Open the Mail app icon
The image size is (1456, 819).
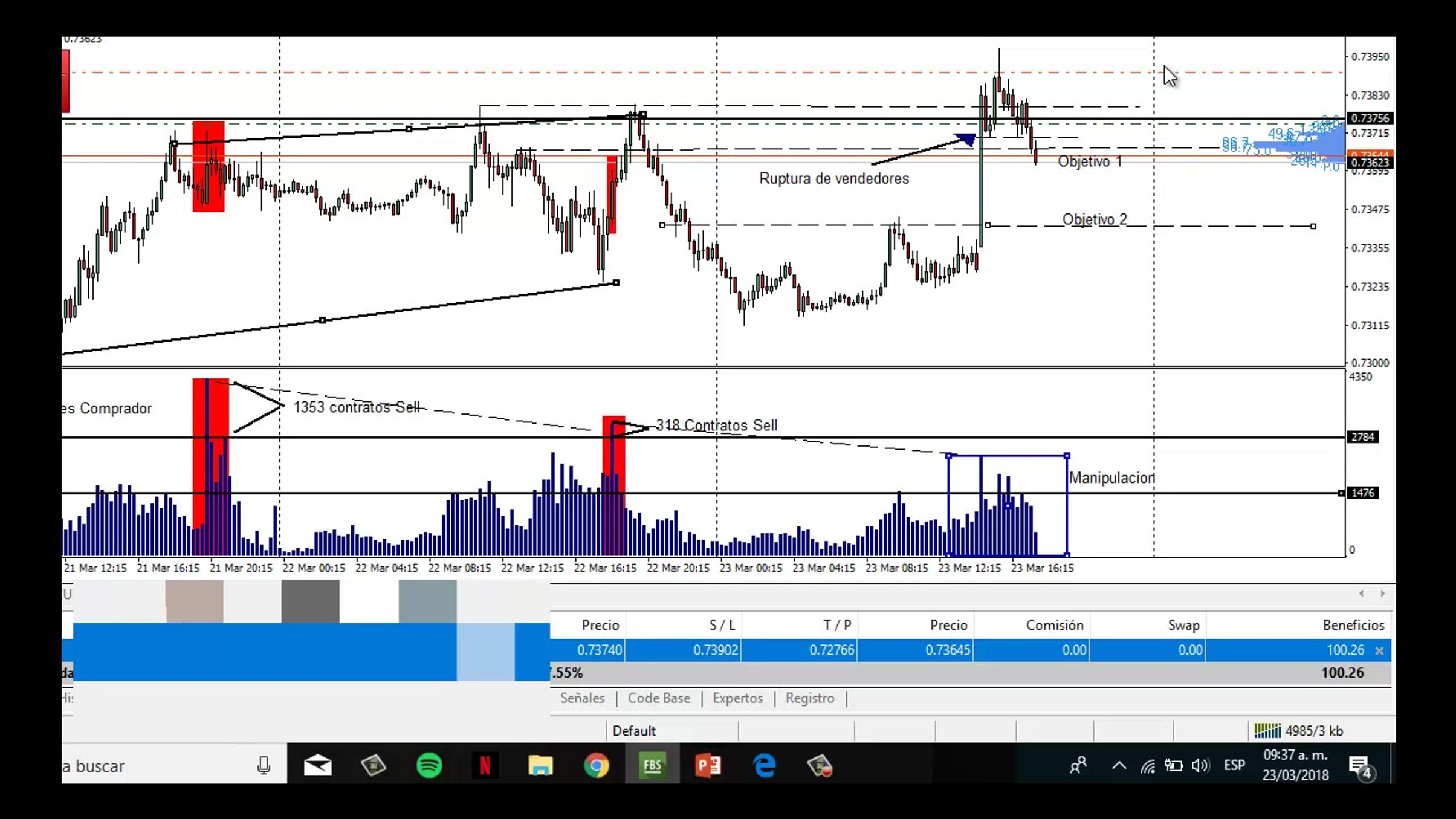[317, 766]
